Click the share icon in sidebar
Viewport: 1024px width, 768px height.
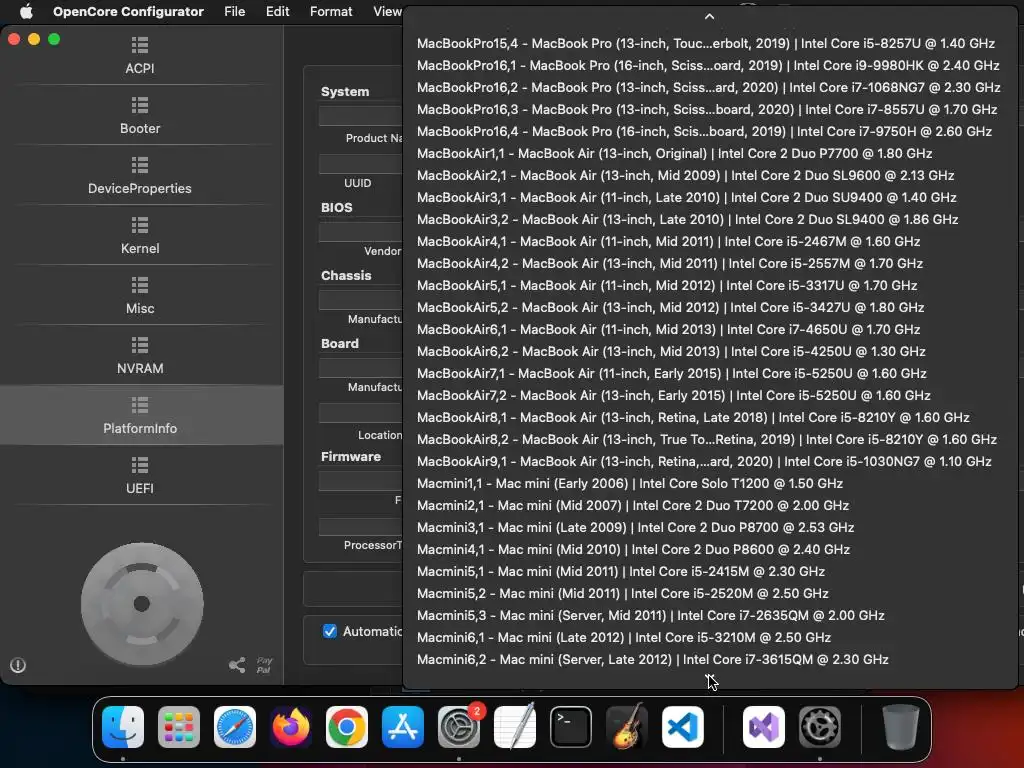click(x=237, y=665)
